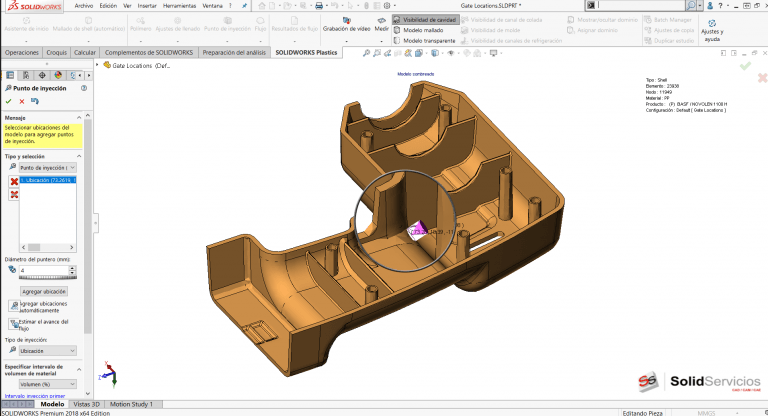Viewport: 768px width, 416px height.
Task: Switch to Preparación del análisis tab
Action: pos(236,52)
